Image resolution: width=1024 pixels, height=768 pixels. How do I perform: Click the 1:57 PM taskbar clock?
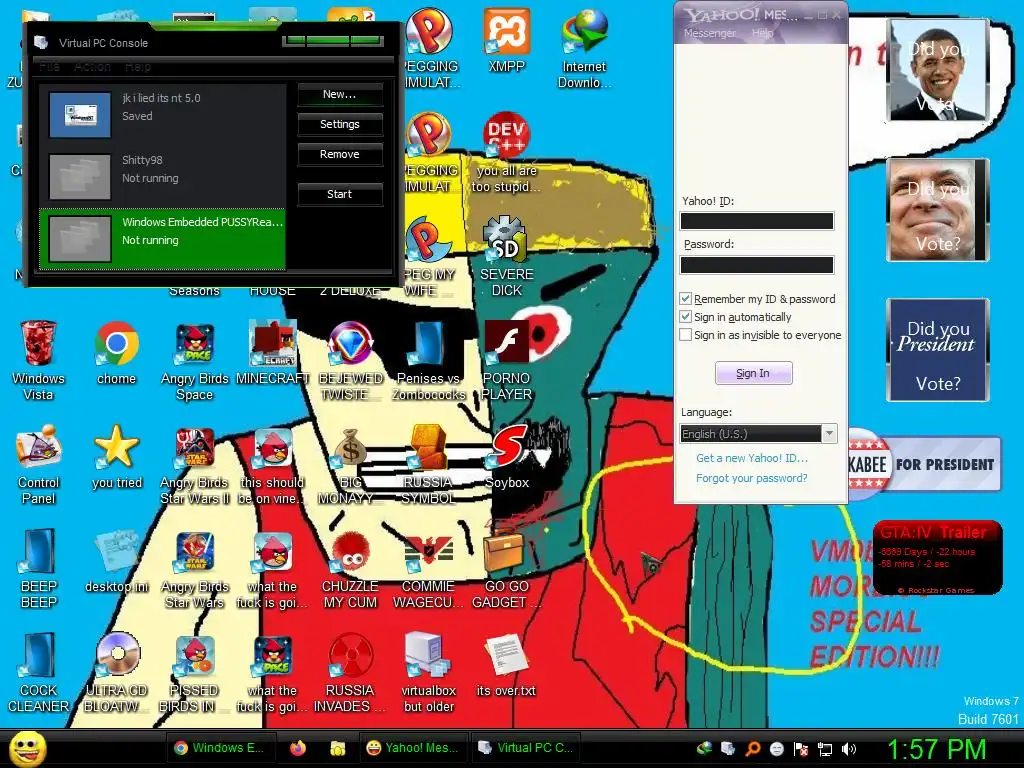tap(936, 749)
